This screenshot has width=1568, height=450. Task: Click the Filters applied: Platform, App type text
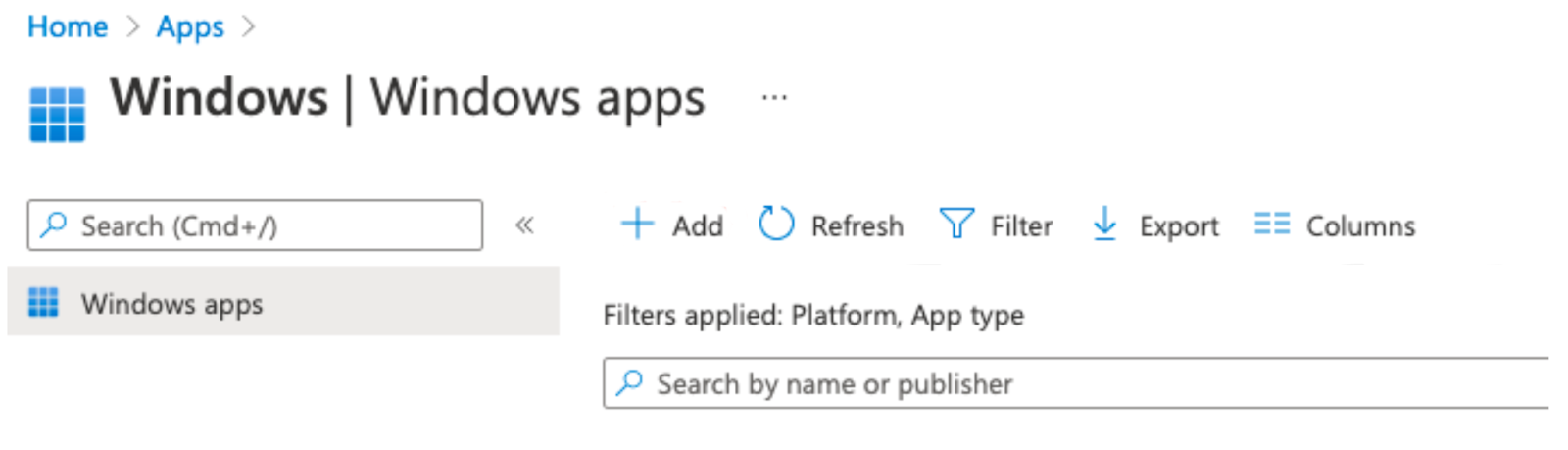click(813, 315)
